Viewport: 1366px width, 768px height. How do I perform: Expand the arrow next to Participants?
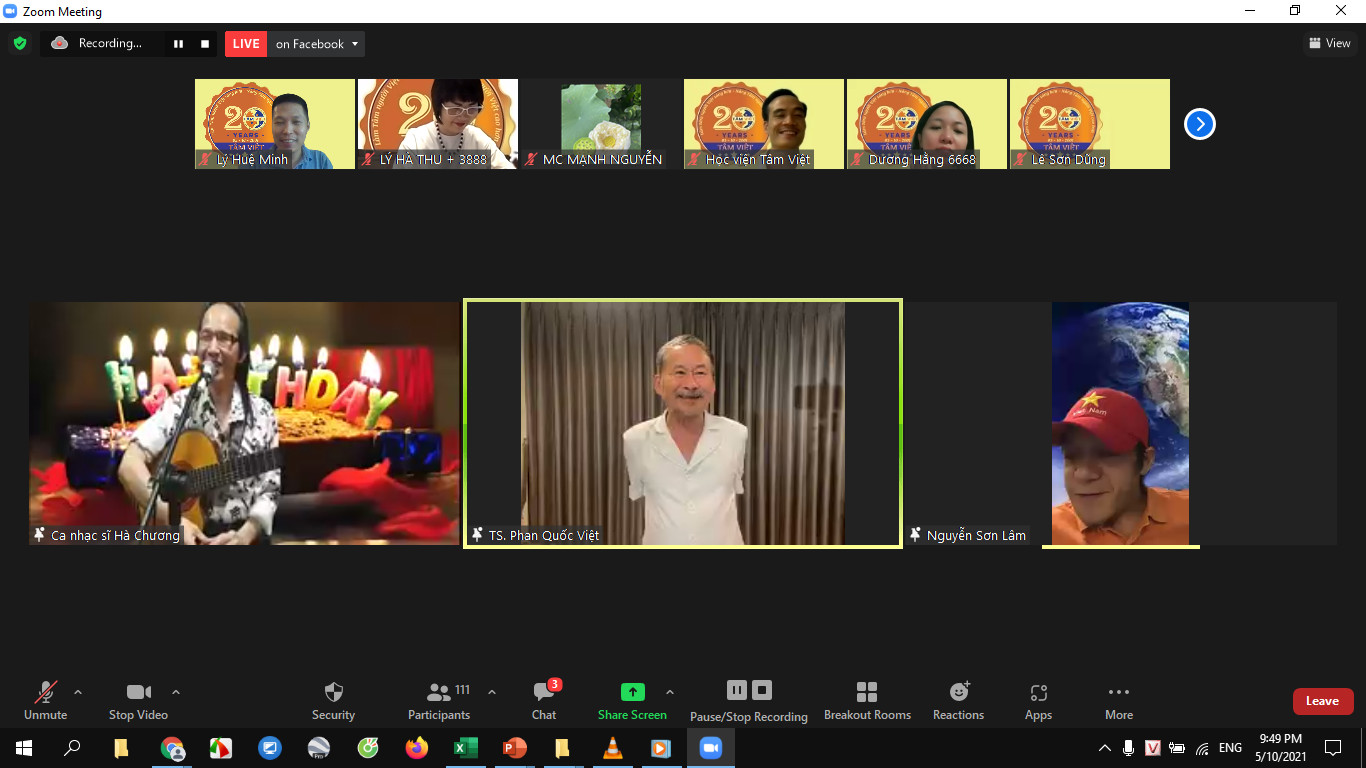point(492,692)
